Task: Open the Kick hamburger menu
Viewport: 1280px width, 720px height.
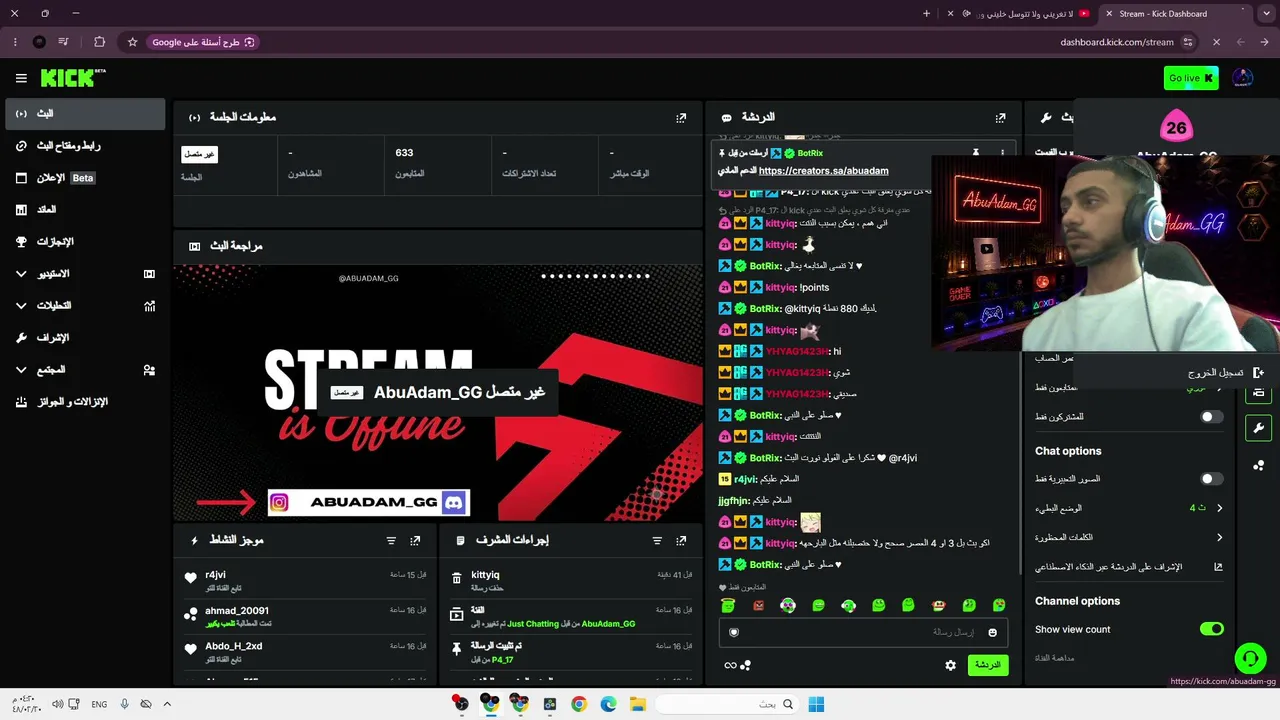Action: click(x=21, y=78)
